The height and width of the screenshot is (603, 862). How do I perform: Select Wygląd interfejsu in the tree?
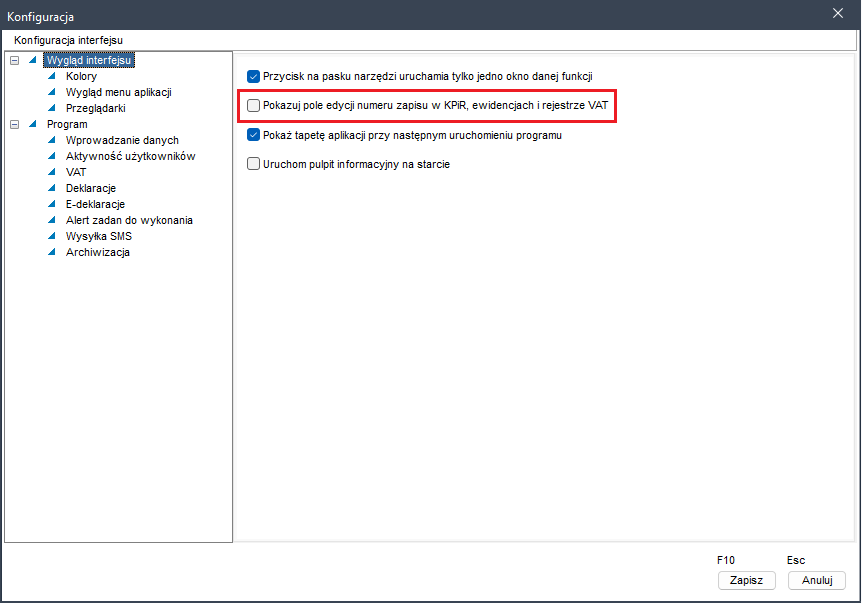click(89, 60)
